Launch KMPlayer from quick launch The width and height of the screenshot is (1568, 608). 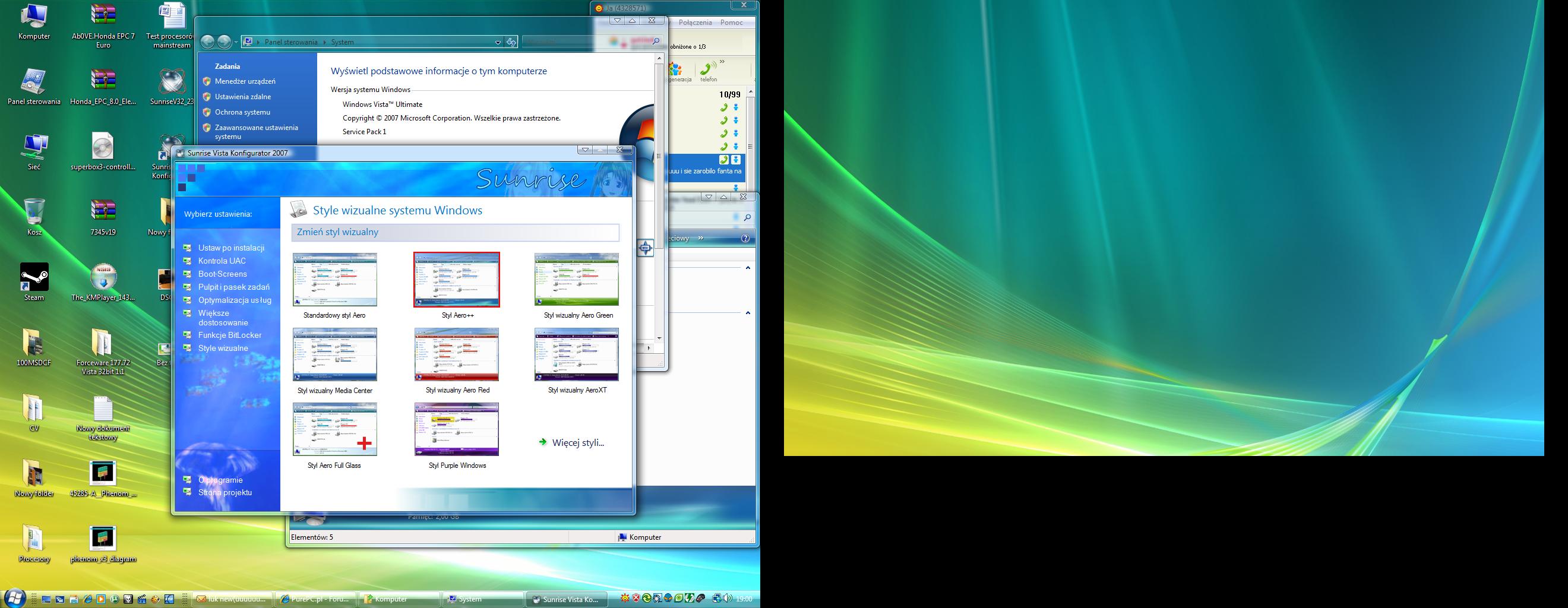coord(169,600)
